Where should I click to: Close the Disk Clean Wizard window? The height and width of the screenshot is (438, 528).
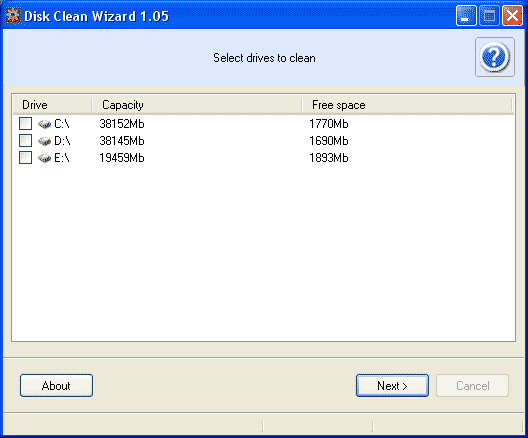point(513,15)
